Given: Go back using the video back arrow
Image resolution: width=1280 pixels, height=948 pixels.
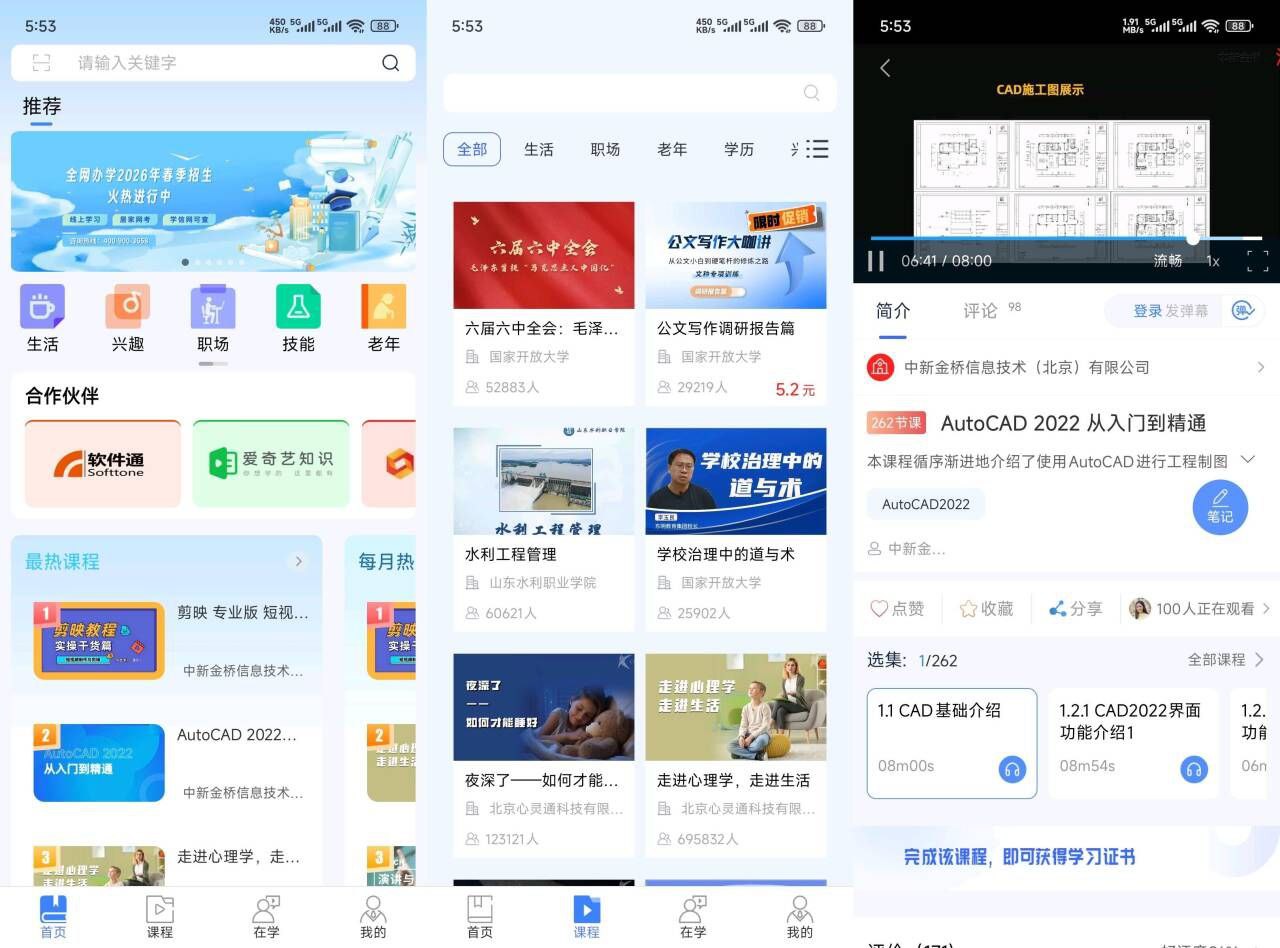Looking at the screenshot, I should tap(885, 68).
